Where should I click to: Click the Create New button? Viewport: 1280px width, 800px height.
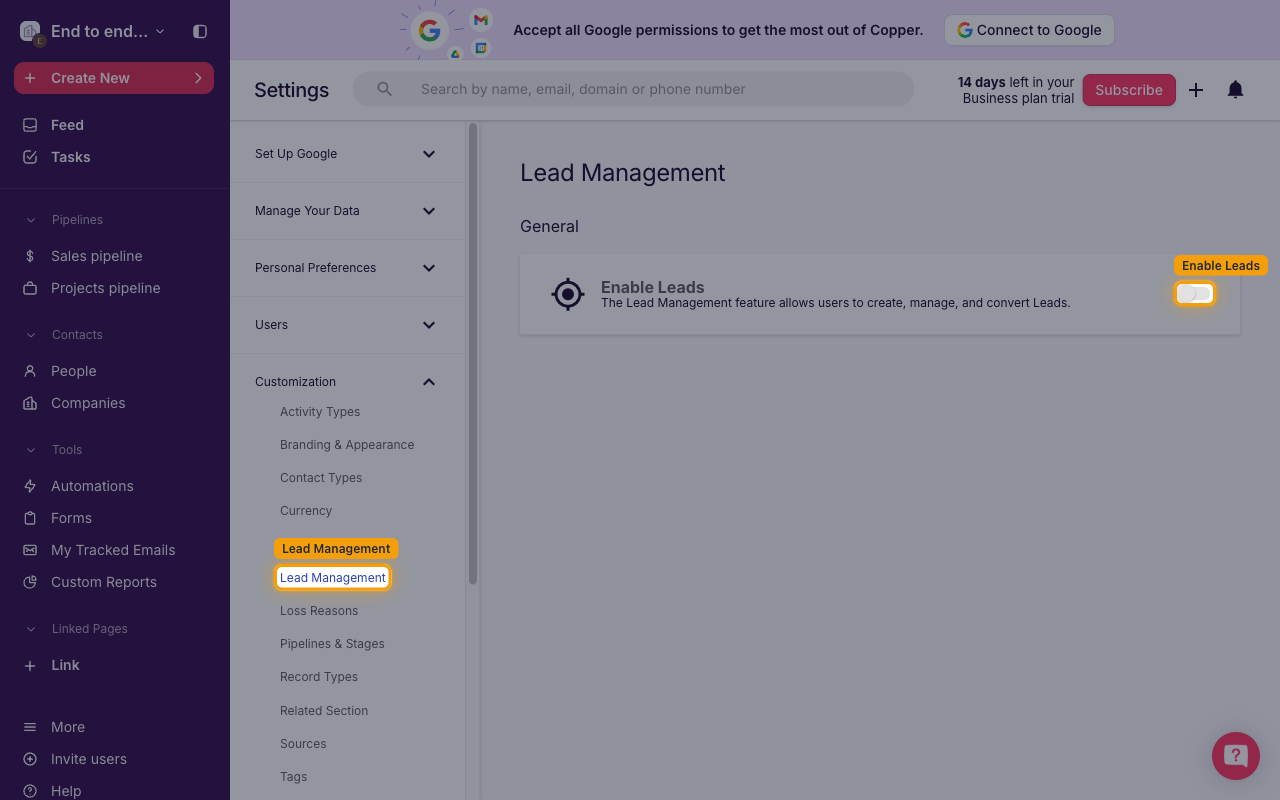(114, 78)
